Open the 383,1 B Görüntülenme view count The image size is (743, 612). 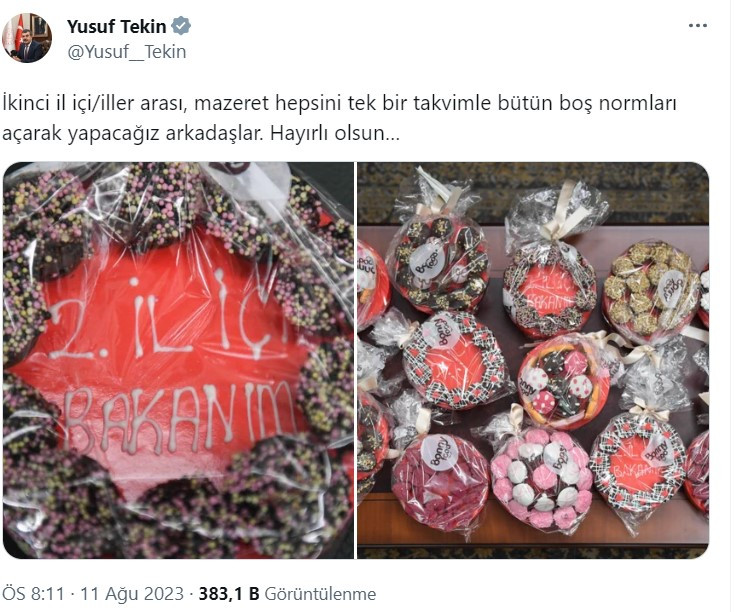tap(287, 594)
